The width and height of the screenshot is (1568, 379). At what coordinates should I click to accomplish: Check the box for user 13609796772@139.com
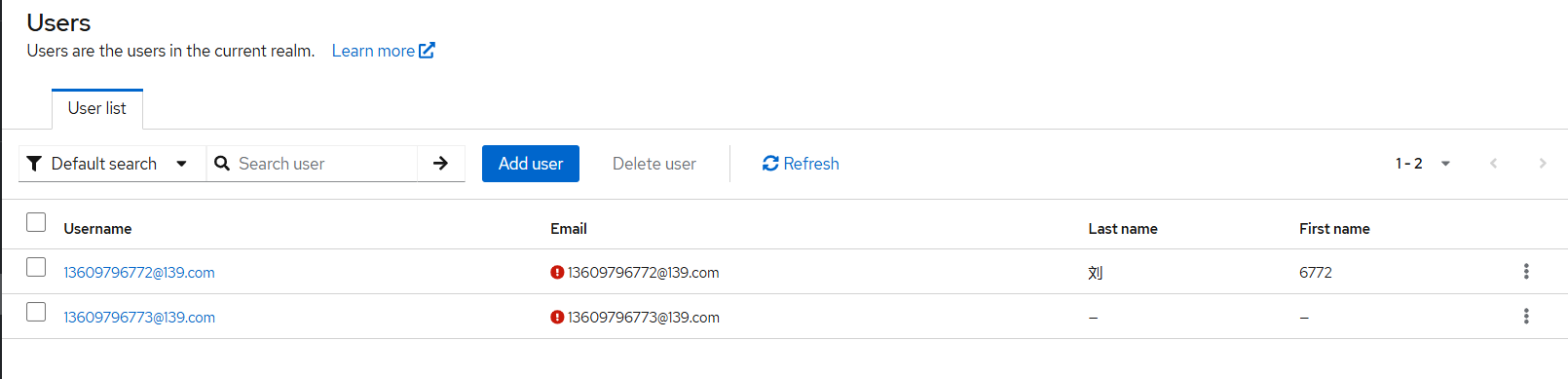click(36, 267)
